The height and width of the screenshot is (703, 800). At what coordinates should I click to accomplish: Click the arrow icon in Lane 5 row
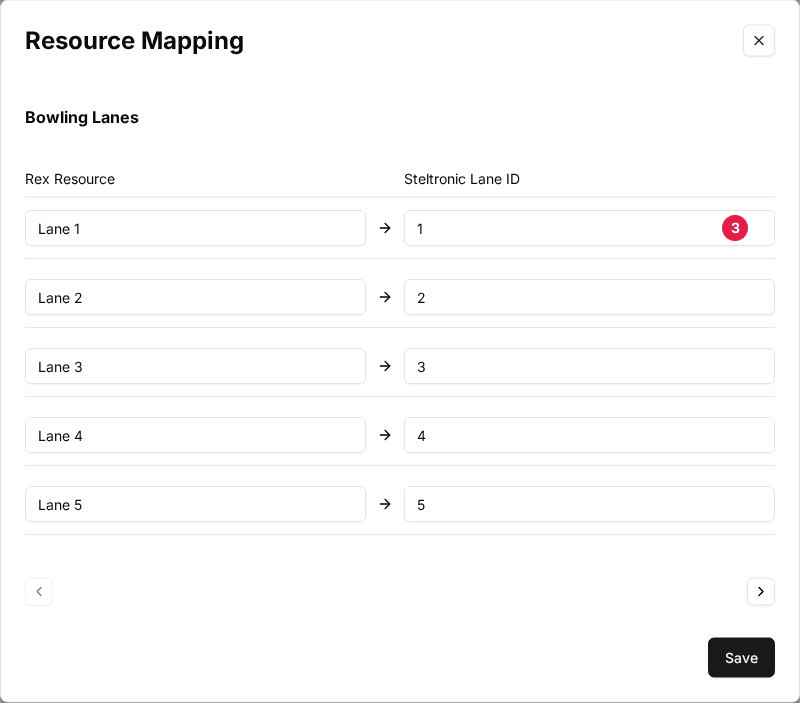(x=385, y=504)
